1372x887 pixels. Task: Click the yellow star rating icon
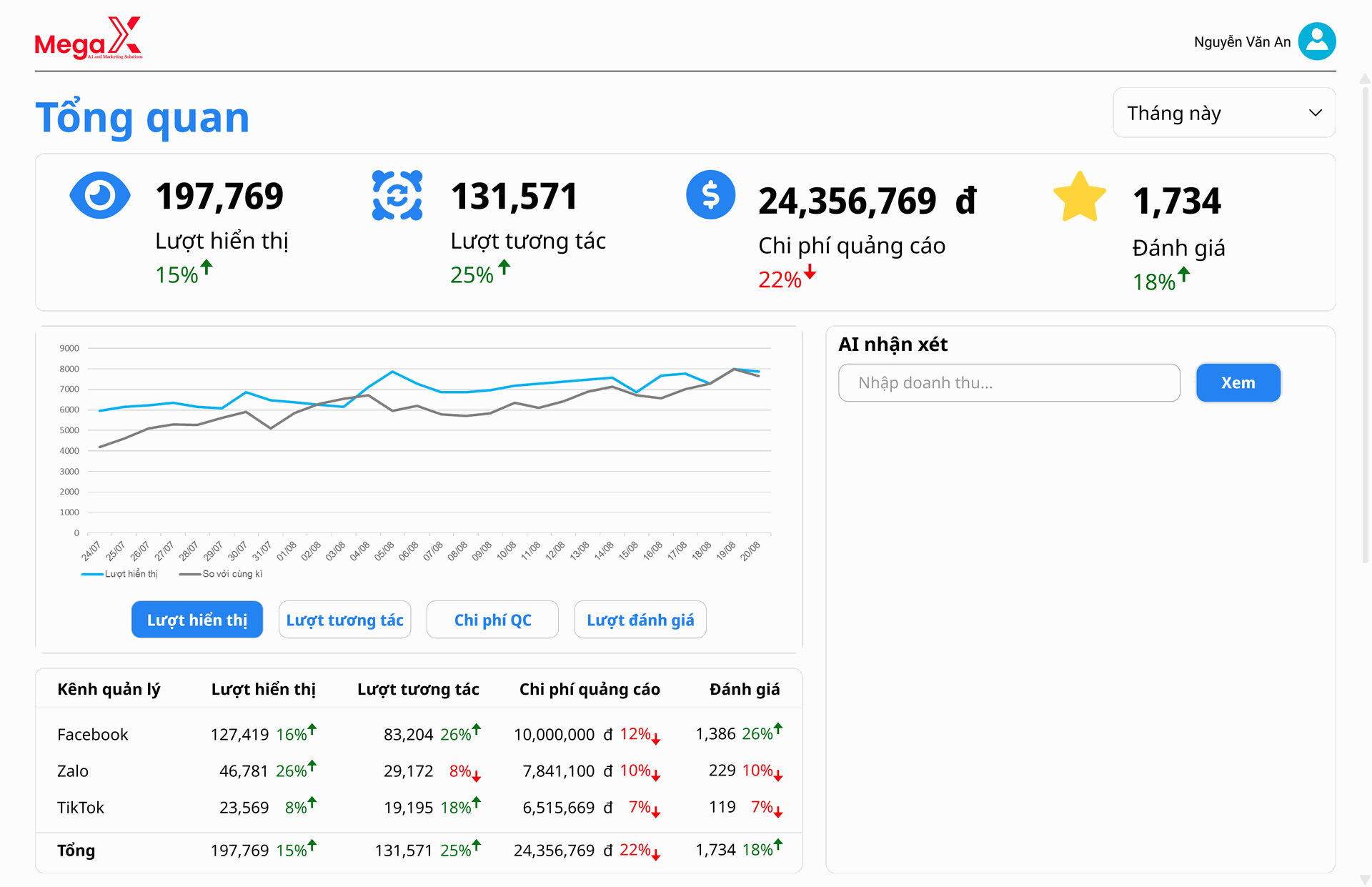tap(1079, 197)
